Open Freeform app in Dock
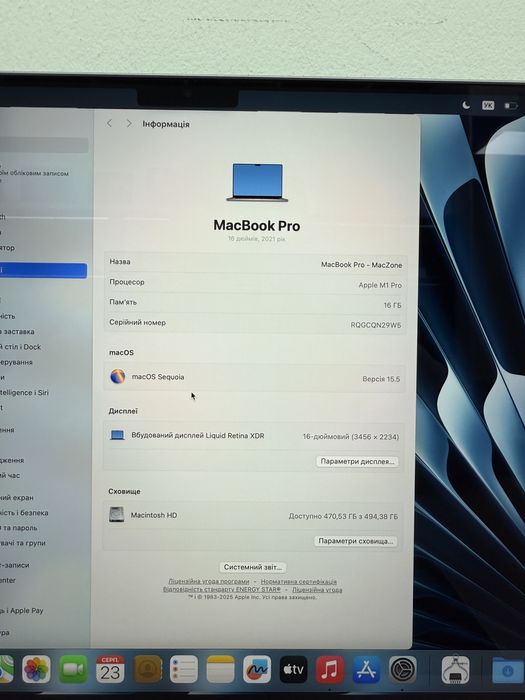The image size is (525, 700). [x=257, y=669]
